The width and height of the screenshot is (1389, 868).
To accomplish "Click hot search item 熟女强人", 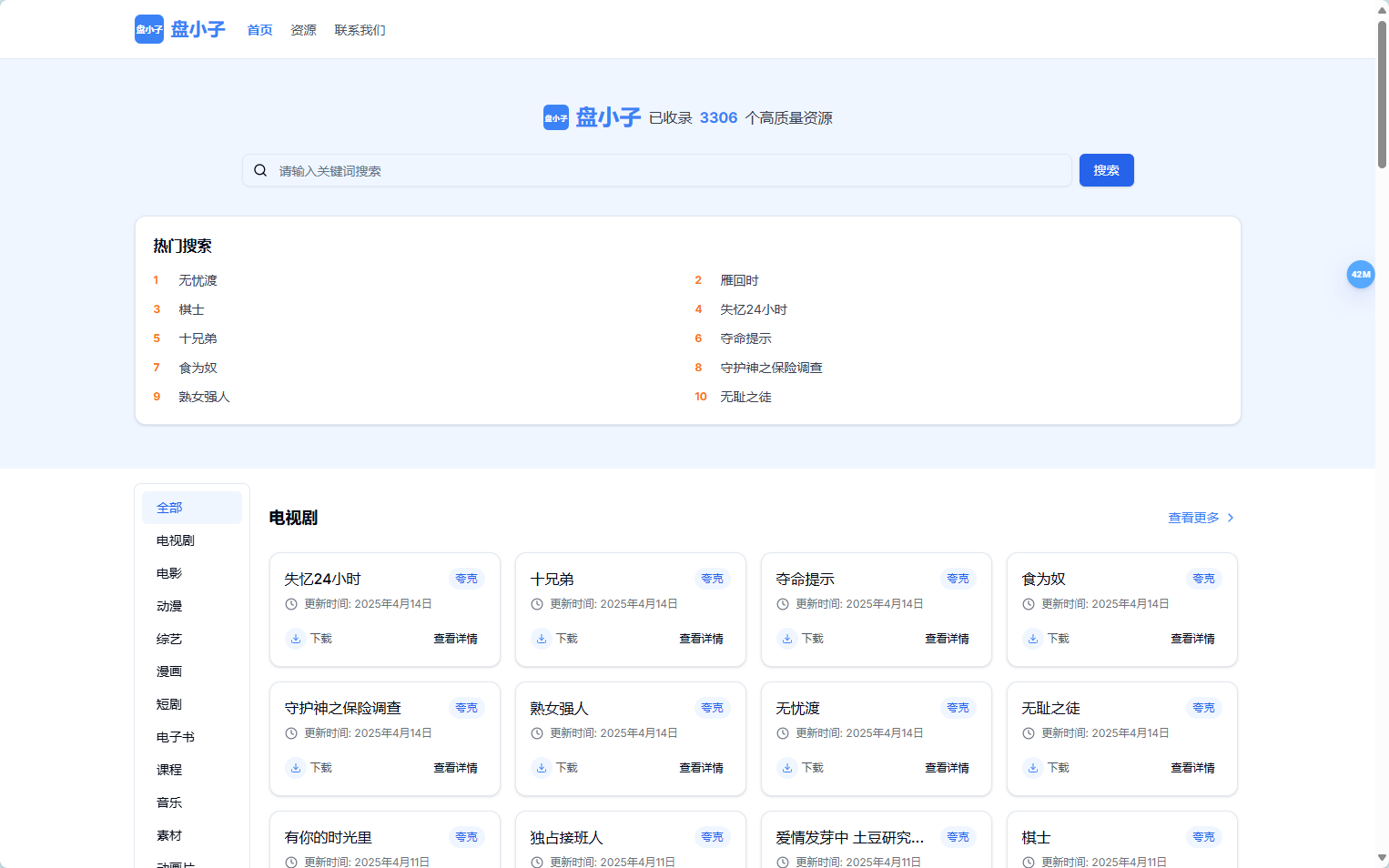I will pos(205,397).
